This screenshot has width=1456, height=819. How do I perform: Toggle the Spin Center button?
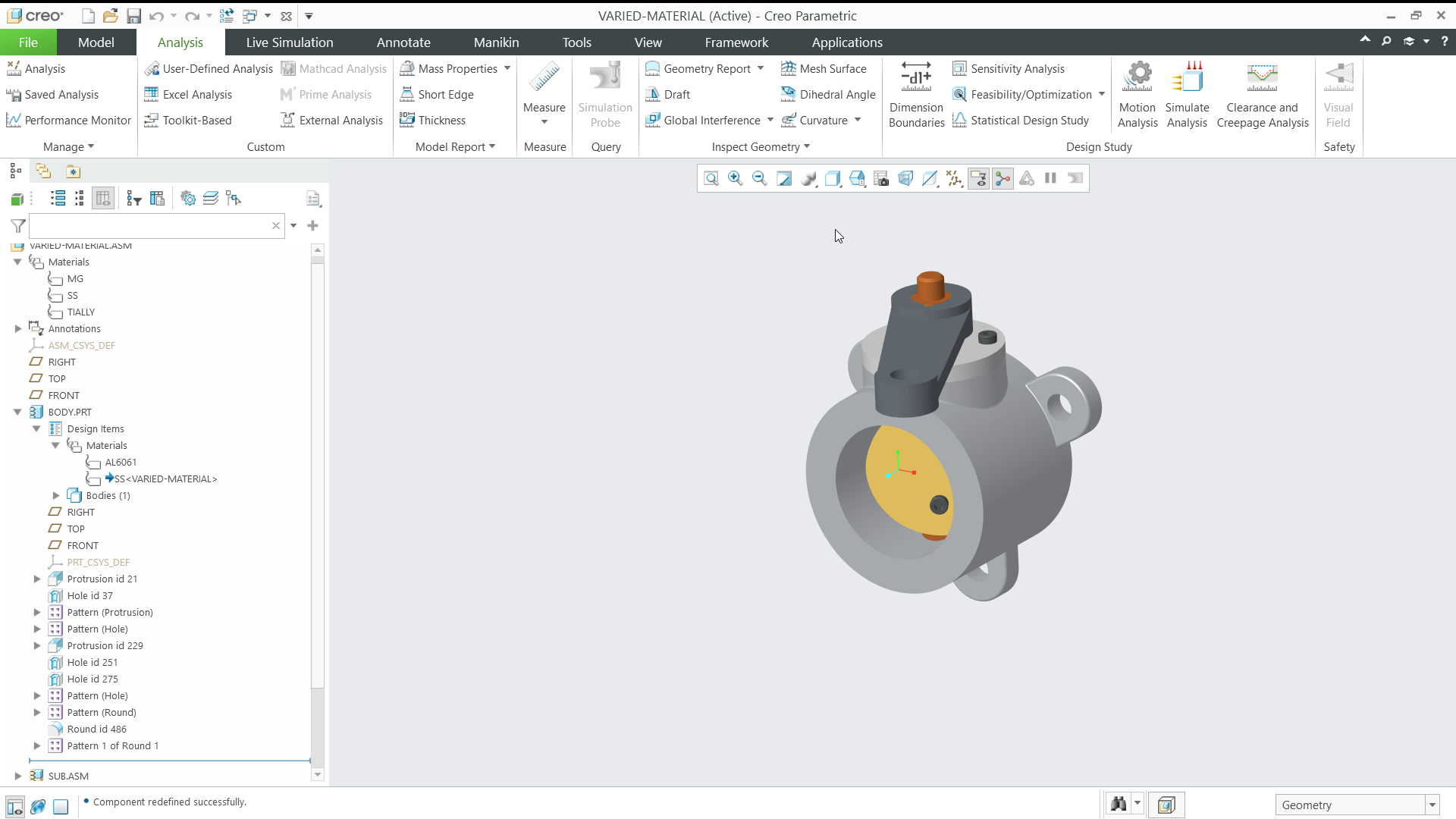pos(1003,178)
